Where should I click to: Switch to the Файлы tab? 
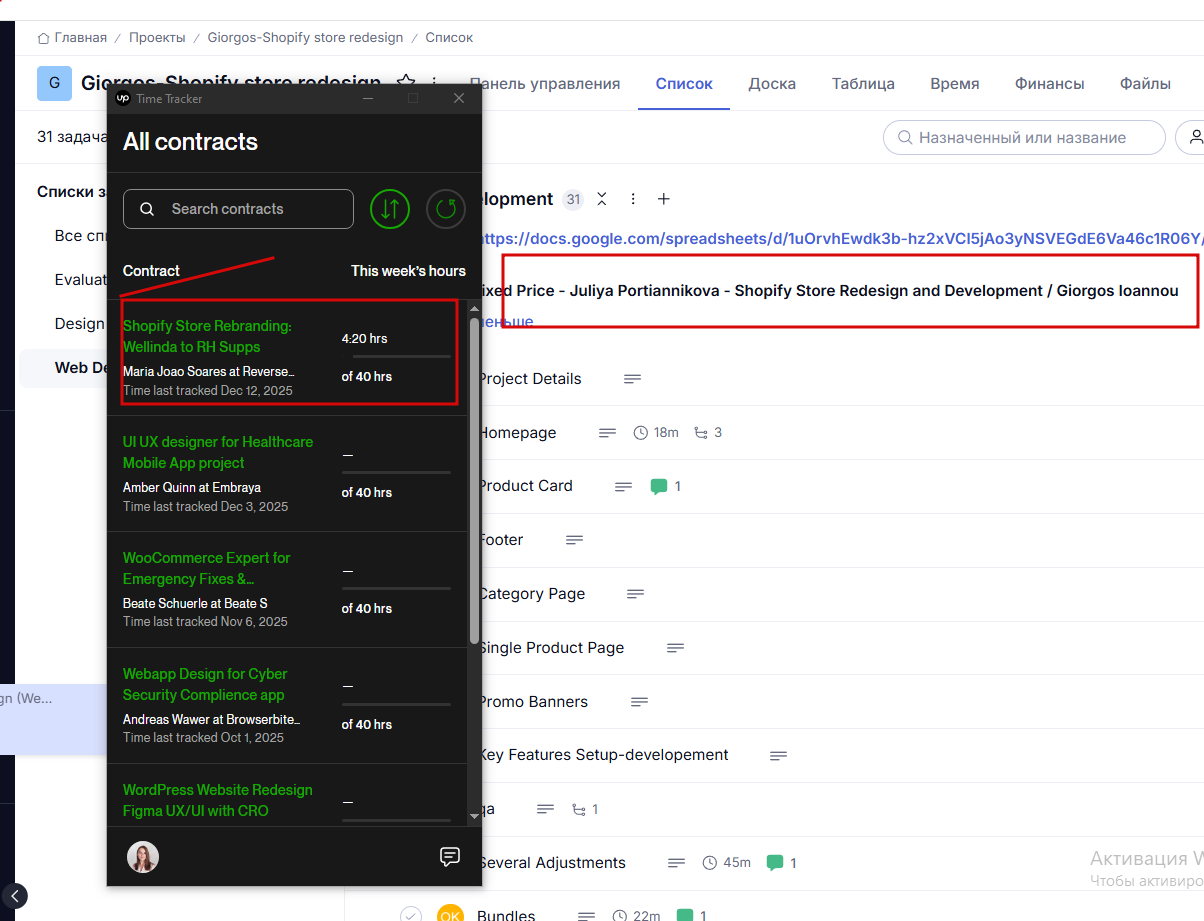pos(1145,84)
